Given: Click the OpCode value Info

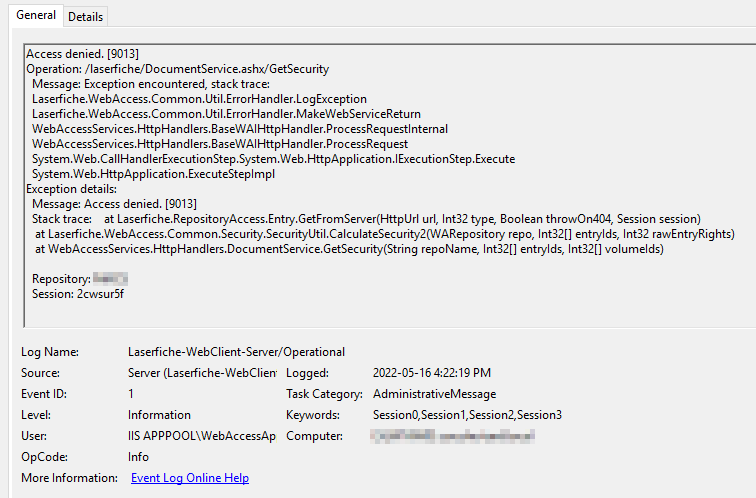Looking at the screenshot, I should point(138,457).
